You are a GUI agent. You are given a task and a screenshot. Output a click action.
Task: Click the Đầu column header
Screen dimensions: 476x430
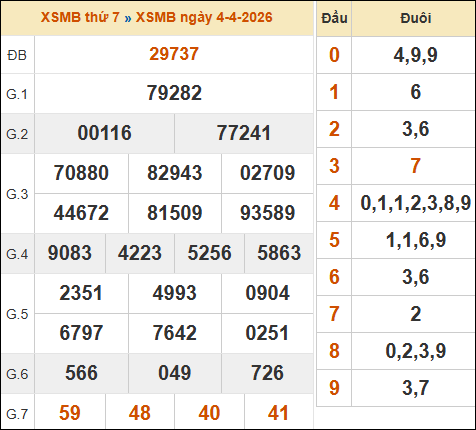334,18
